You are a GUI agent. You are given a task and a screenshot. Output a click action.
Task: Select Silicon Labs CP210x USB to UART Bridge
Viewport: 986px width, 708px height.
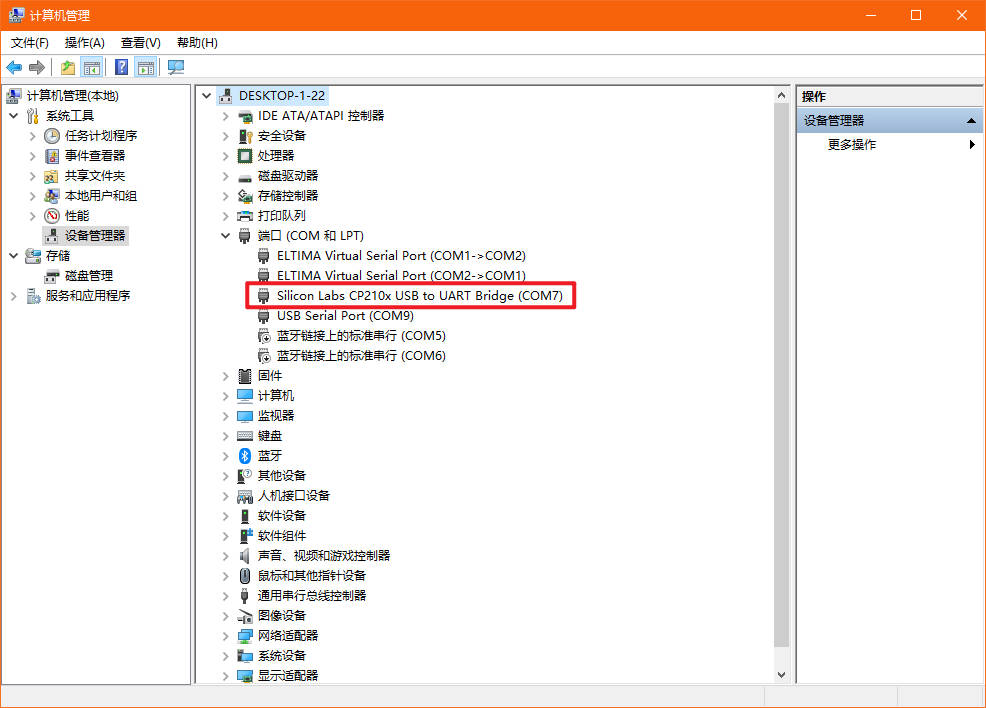coord(420,295)
